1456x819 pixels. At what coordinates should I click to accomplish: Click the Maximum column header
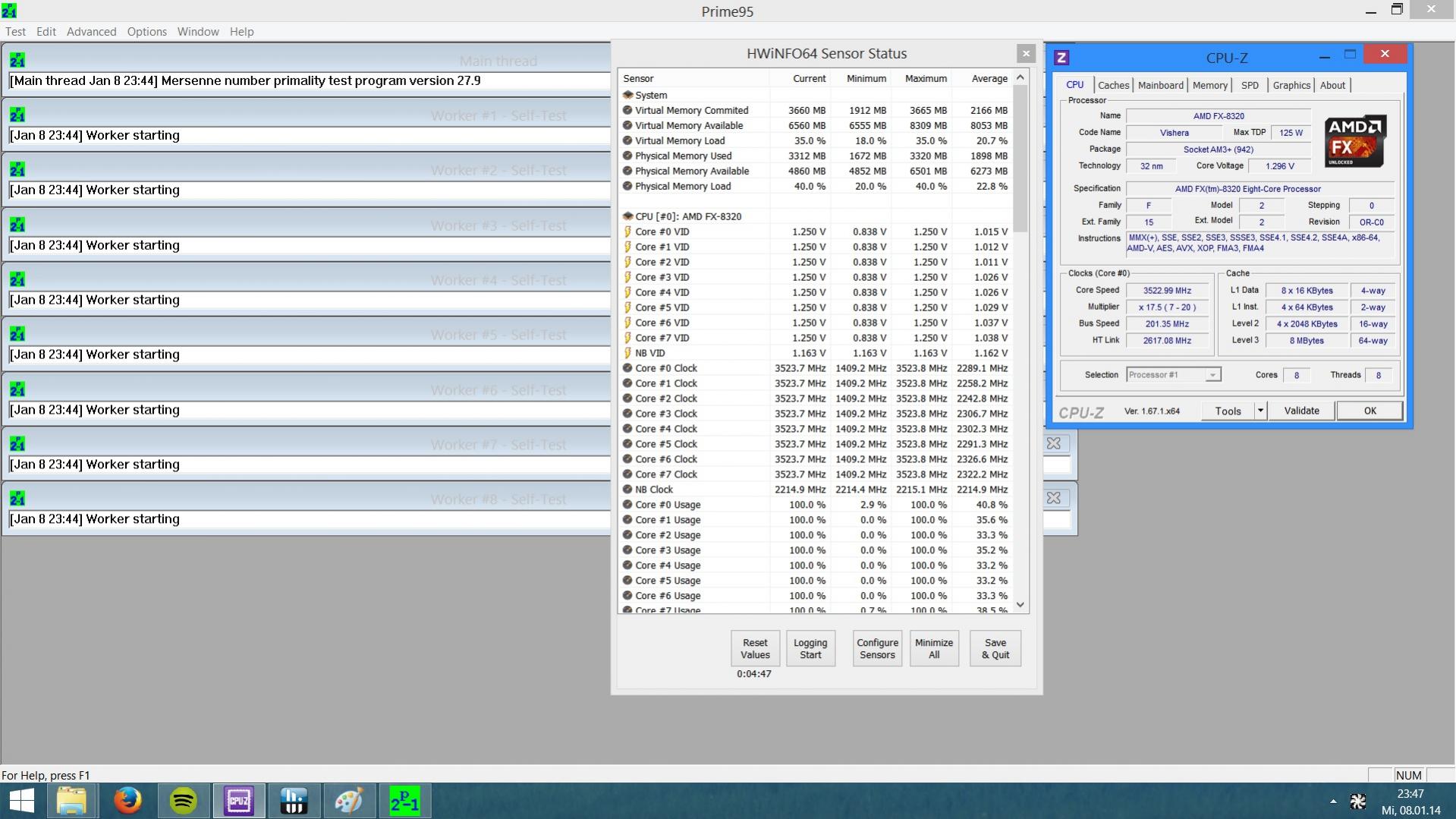coord(922,78)
